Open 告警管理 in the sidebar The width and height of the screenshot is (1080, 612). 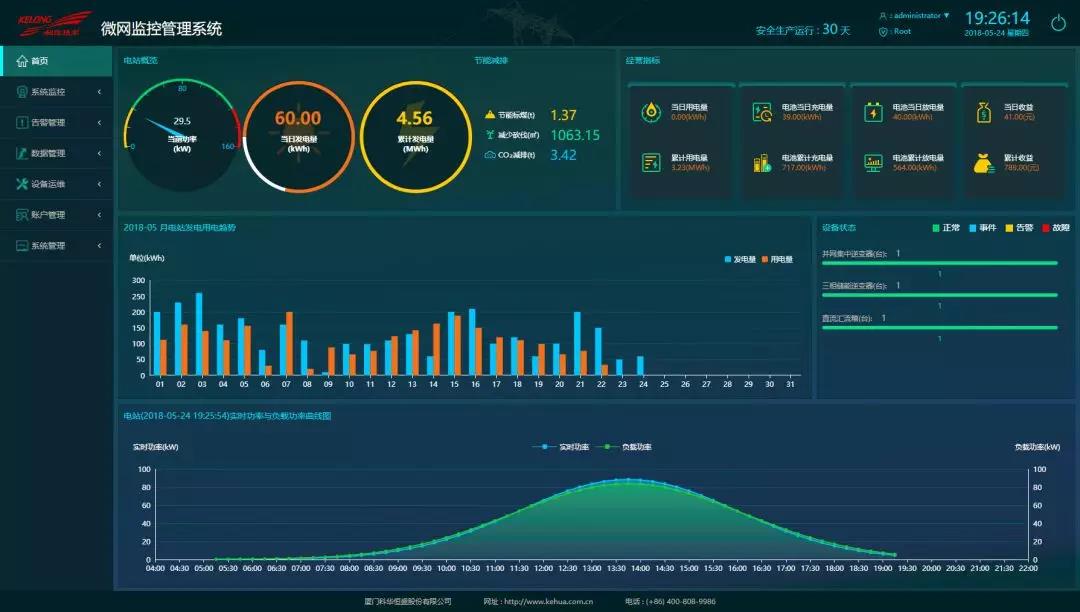pos(56,123)
